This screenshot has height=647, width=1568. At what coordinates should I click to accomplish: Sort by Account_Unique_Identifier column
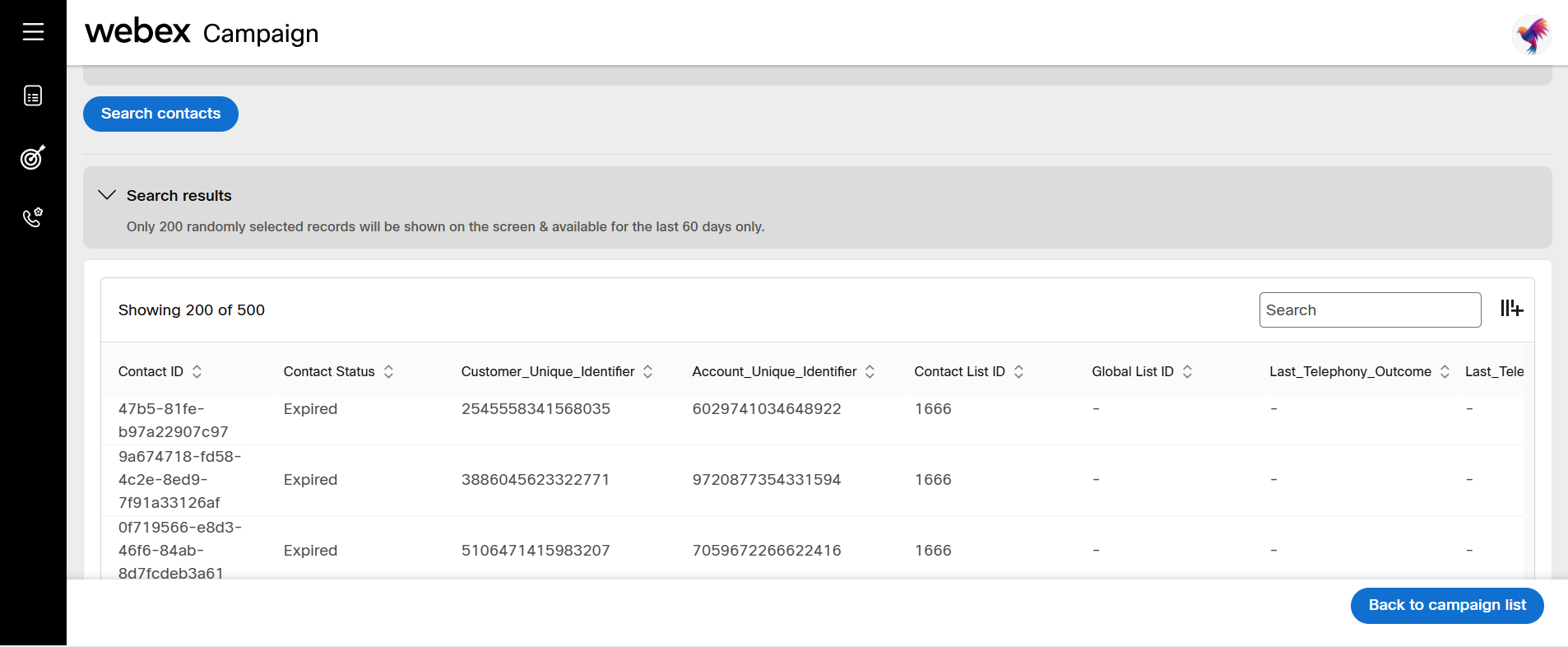pyautogui.click(x=870, y=371)
